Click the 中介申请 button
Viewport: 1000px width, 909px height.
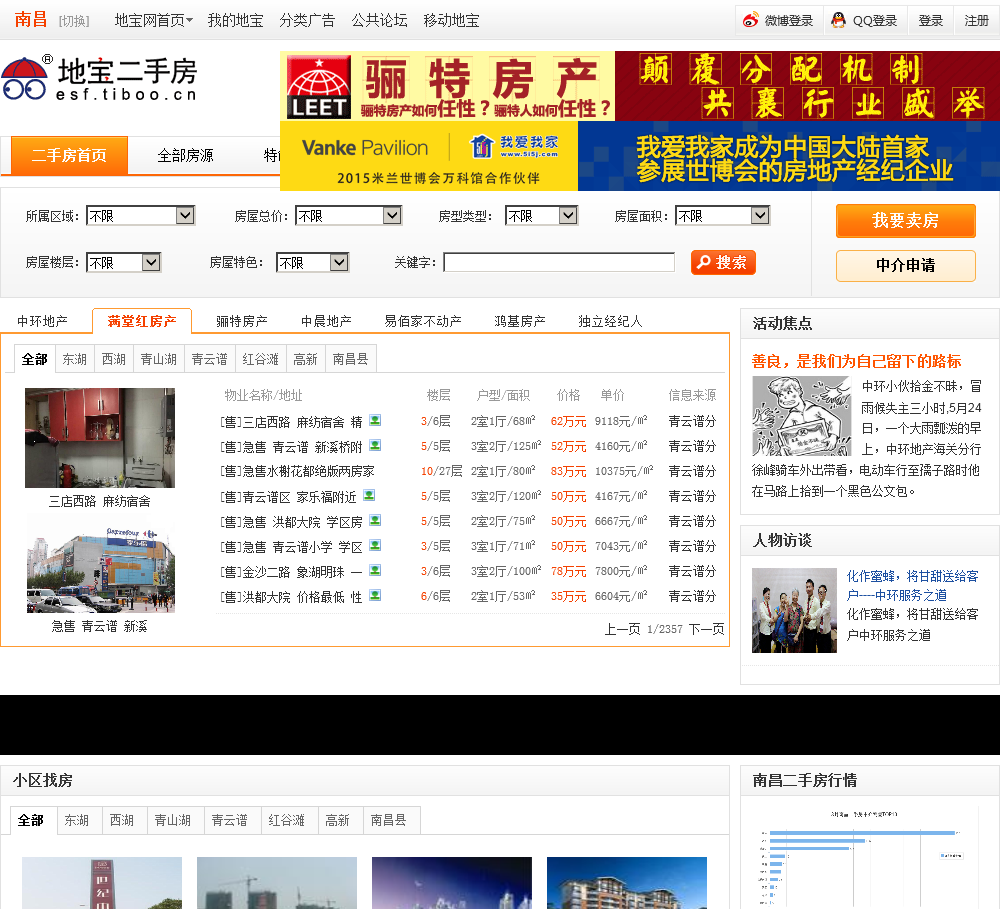click(x=906, y=265)
